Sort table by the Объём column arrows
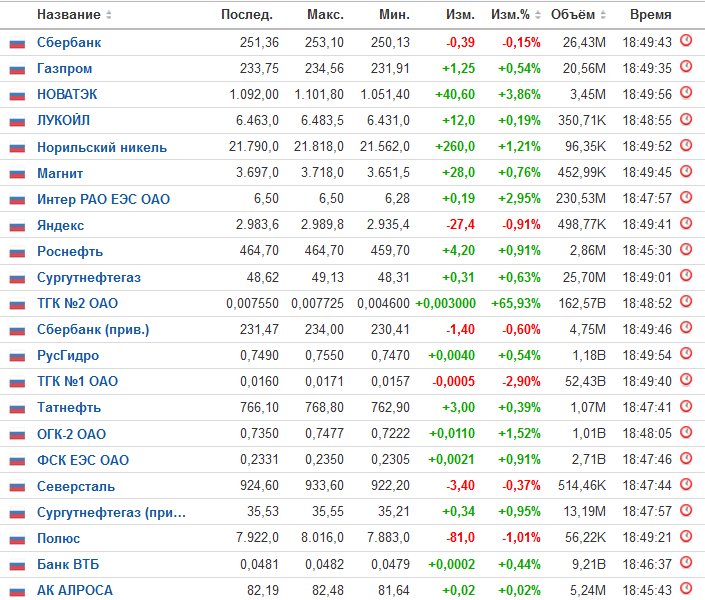The width and height of the screenshot is (705, 600). point(603,15)
